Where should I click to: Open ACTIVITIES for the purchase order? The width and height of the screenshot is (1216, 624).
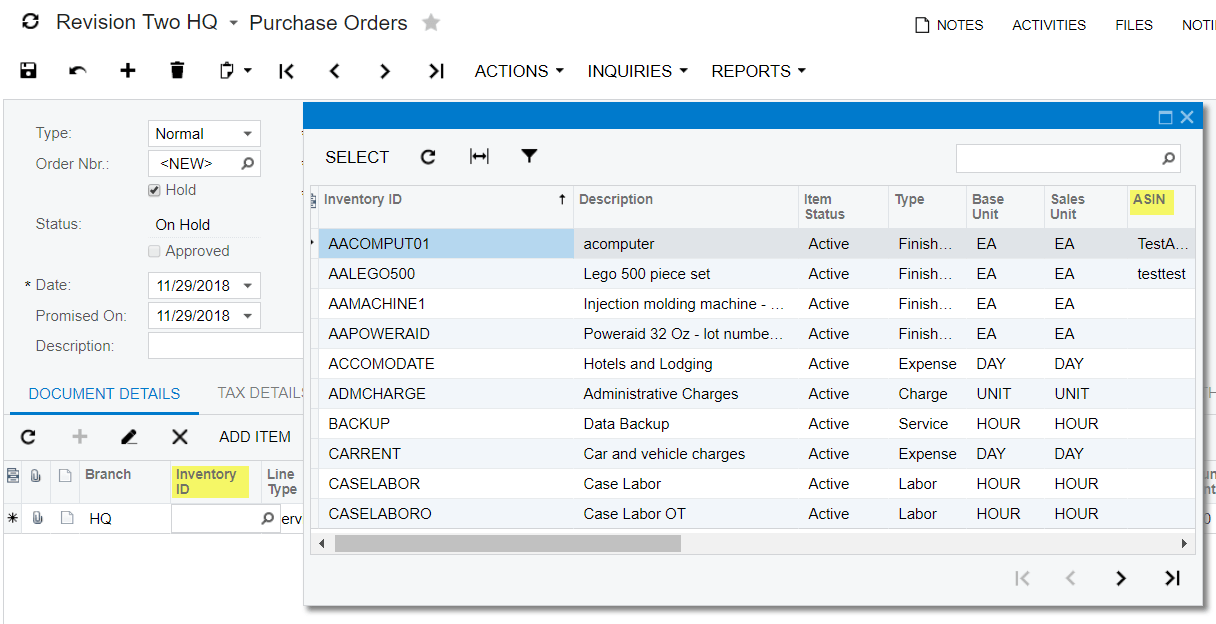click(x=1049, y=25)
